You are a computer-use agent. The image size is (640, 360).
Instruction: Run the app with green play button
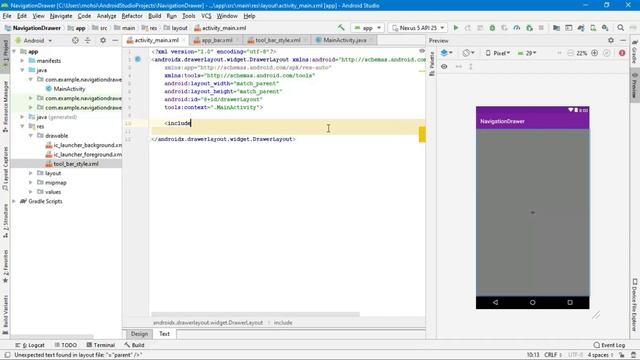click(x=456, y=28)
